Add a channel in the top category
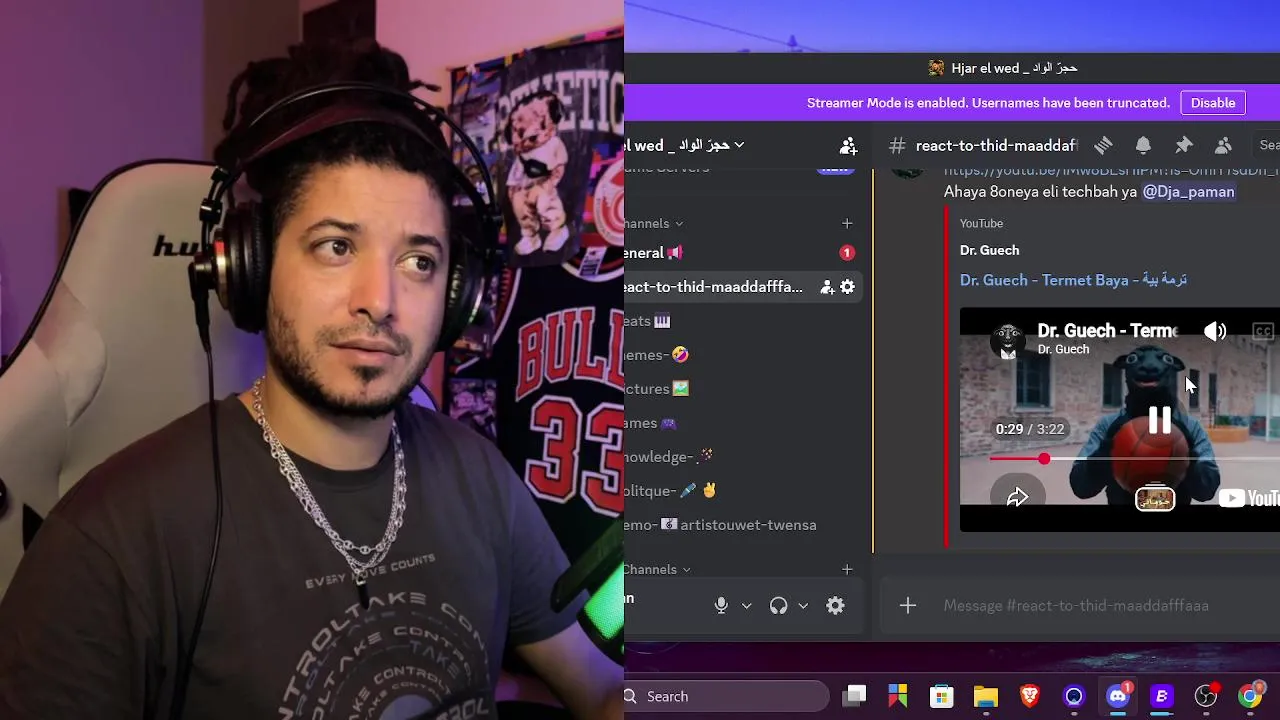This screenshot has width=1280, height=720. click(847, 223)
